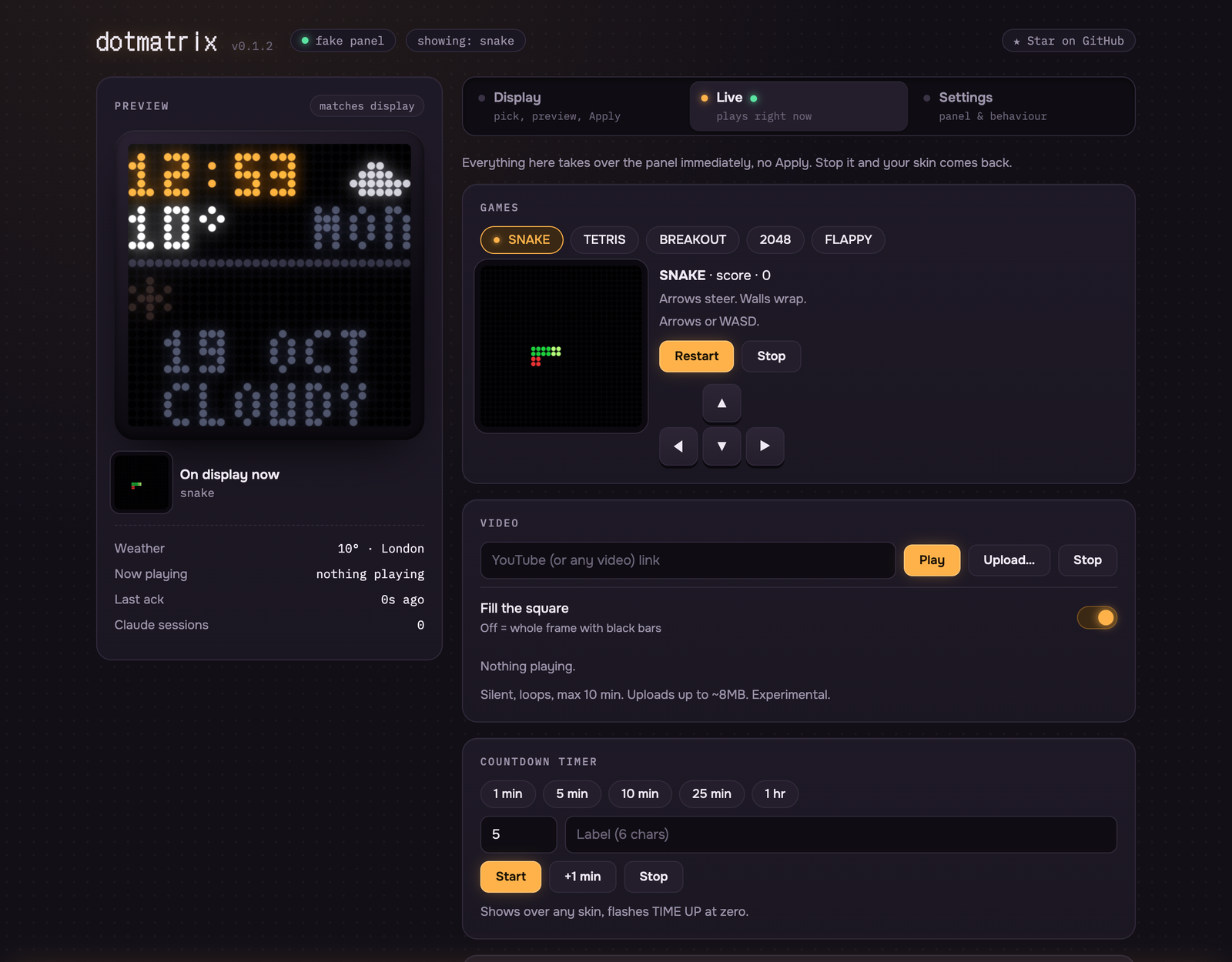Image resolution: width=1232 pixels, height=962 pixels.
Task: Restart the snake game
Action: [x=697, y=356]
